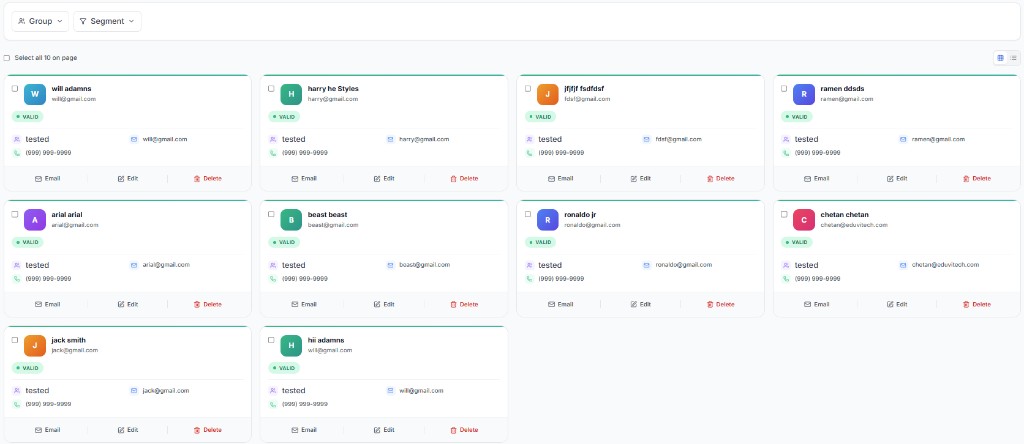Image resolution: width=1024 pixels, height=444 pixels.
Task: Email the contact beast beast
Action: [304, 304]
